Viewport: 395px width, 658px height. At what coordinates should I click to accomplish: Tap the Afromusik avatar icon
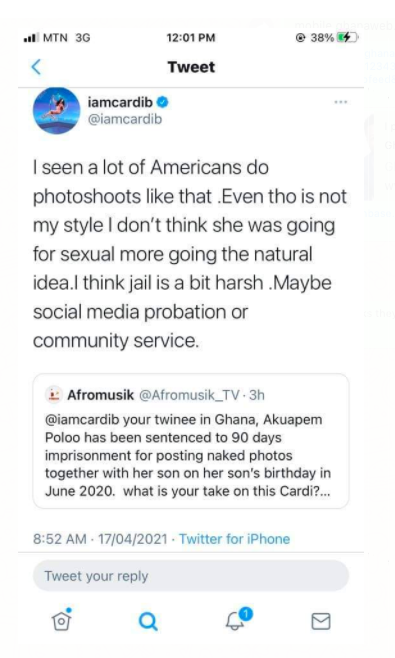53,395
